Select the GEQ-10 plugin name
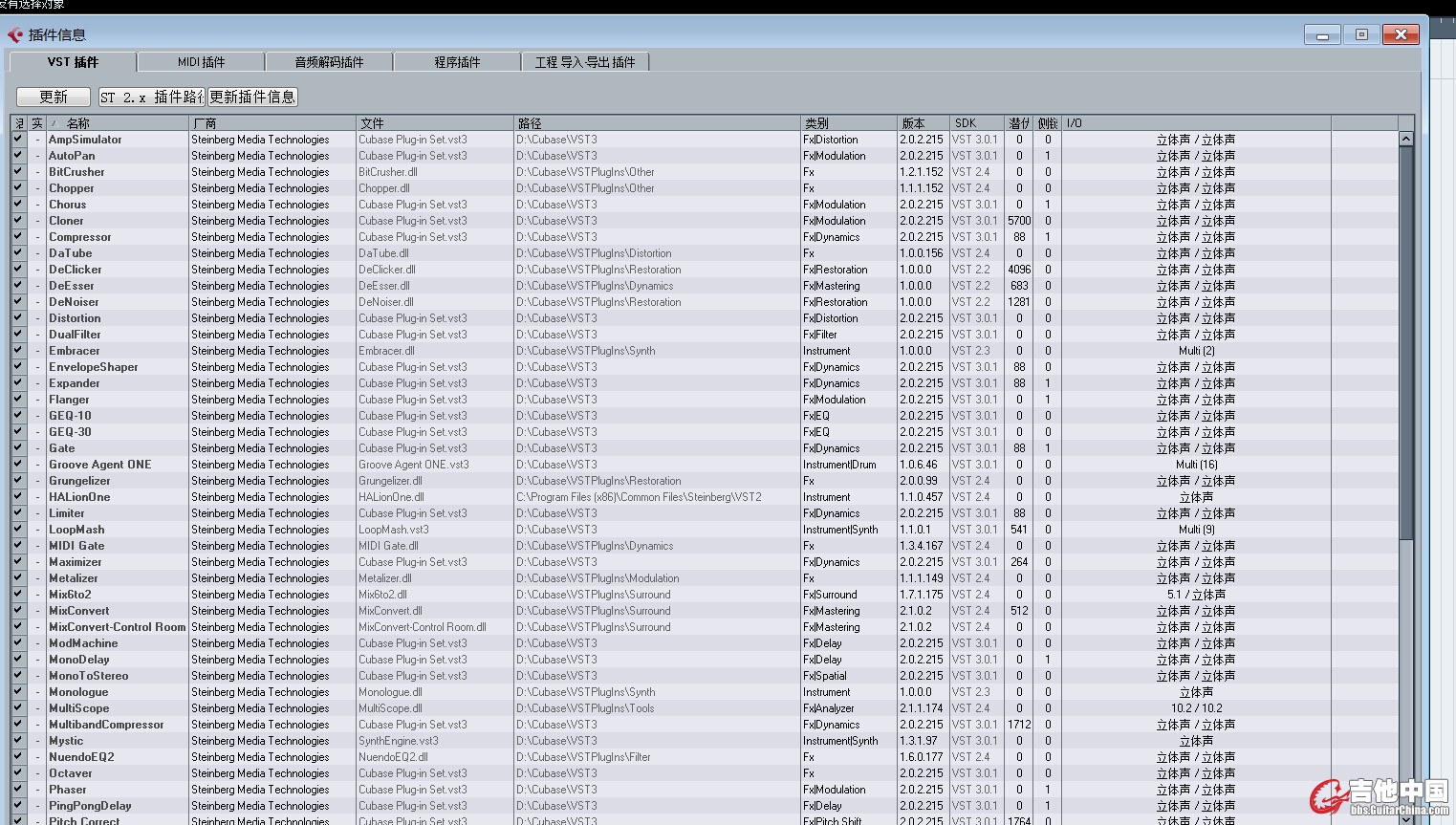Image resolution: width=1456 pixels, height=825 pixels. pyautogui.click(x=71, y=416)
